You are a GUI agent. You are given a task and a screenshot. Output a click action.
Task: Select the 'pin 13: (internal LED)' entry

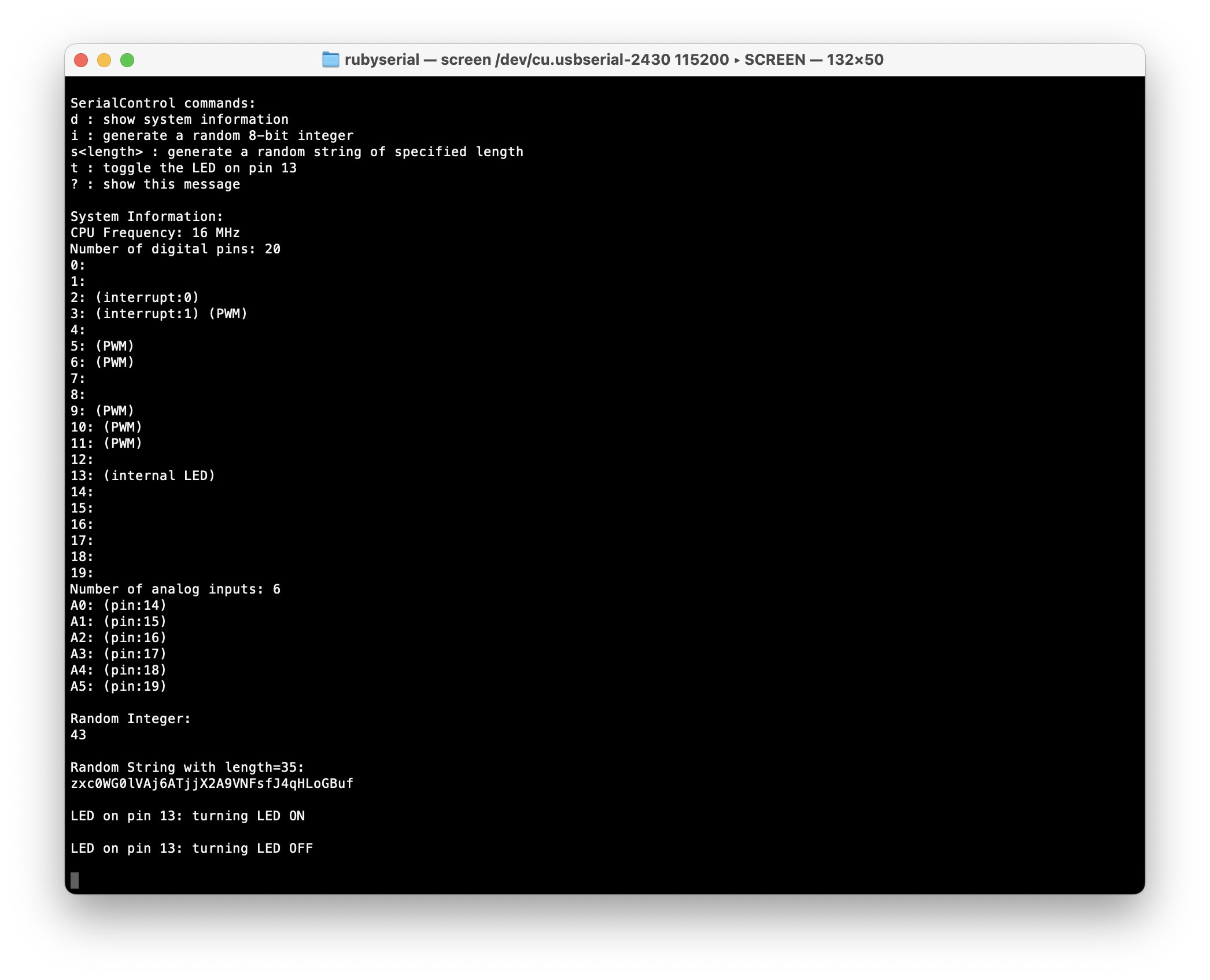point(142,476)
